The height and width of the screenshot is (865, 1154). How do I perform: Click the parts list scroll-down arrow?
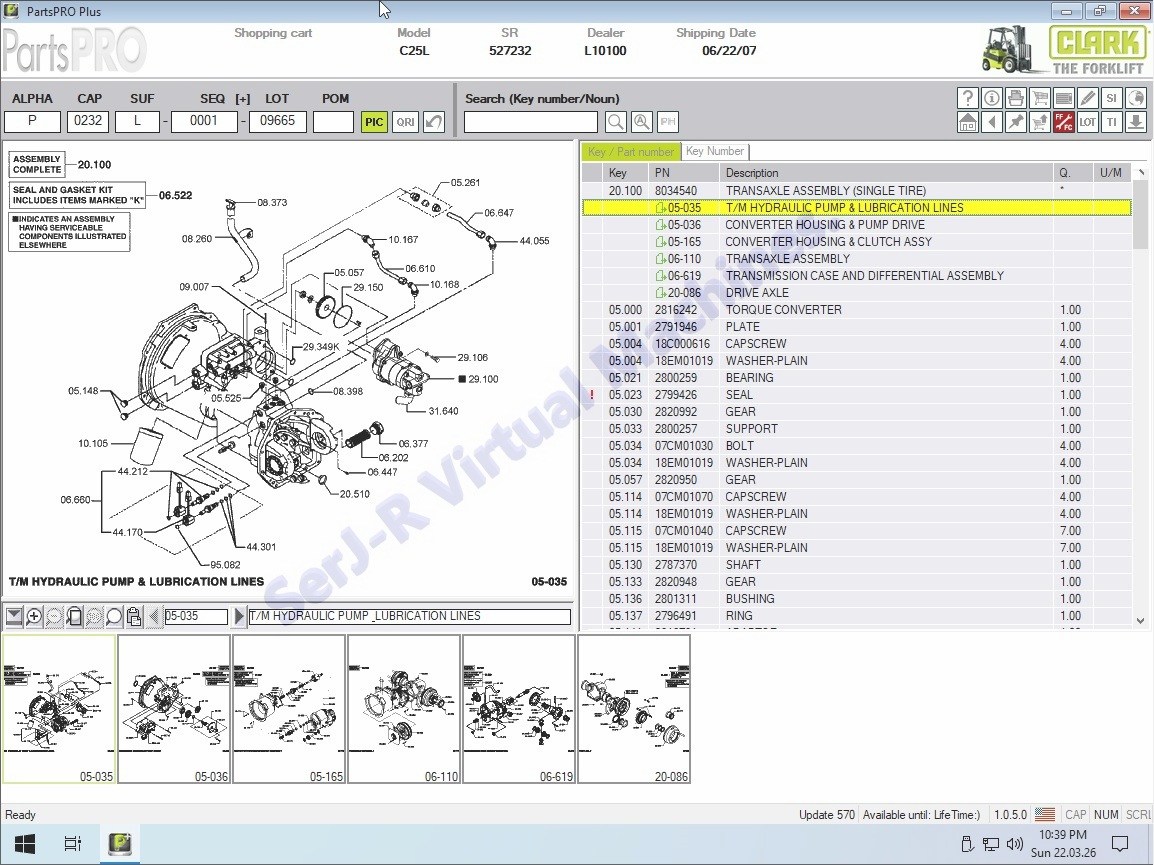tap(1140, 621)
